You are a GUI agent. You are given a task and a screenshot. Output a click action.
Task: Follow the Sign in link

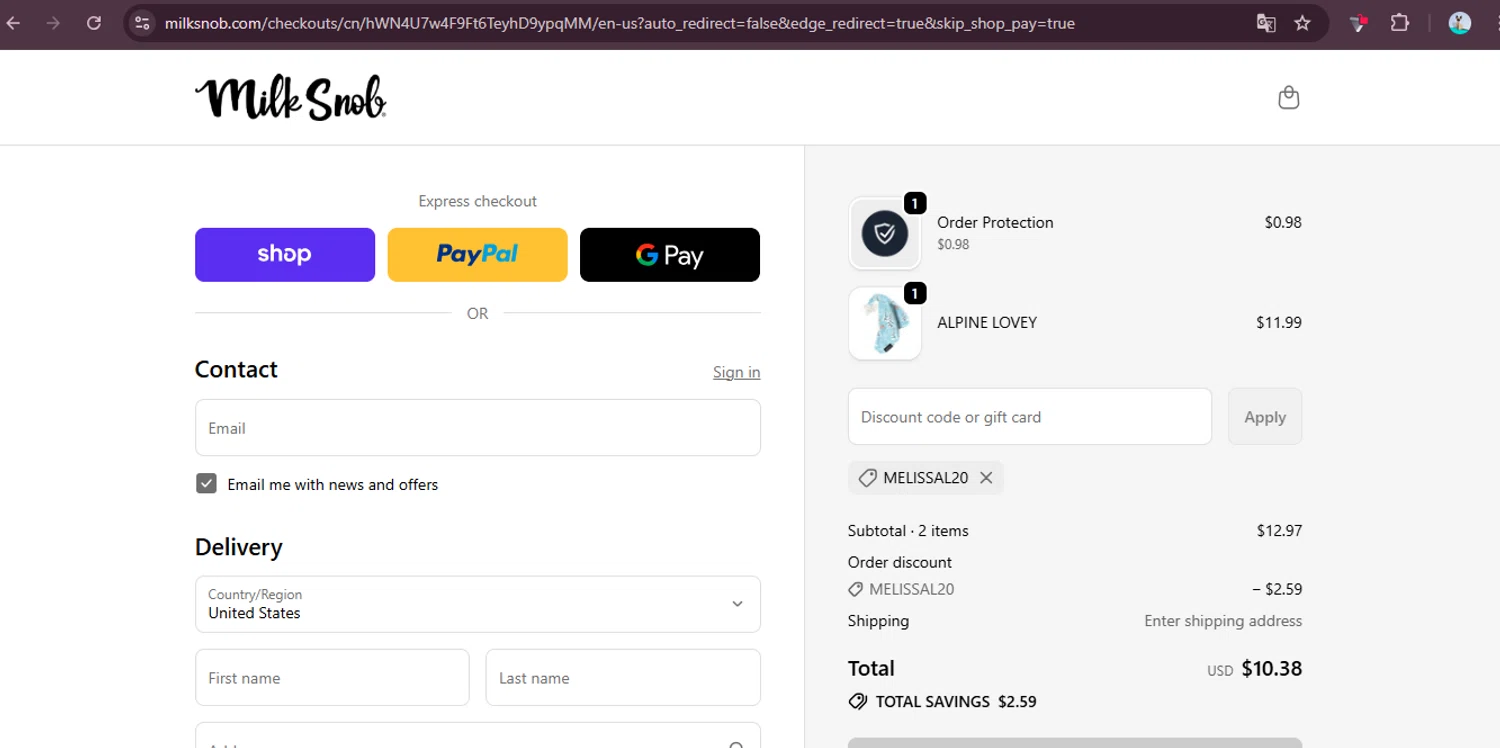736,372
